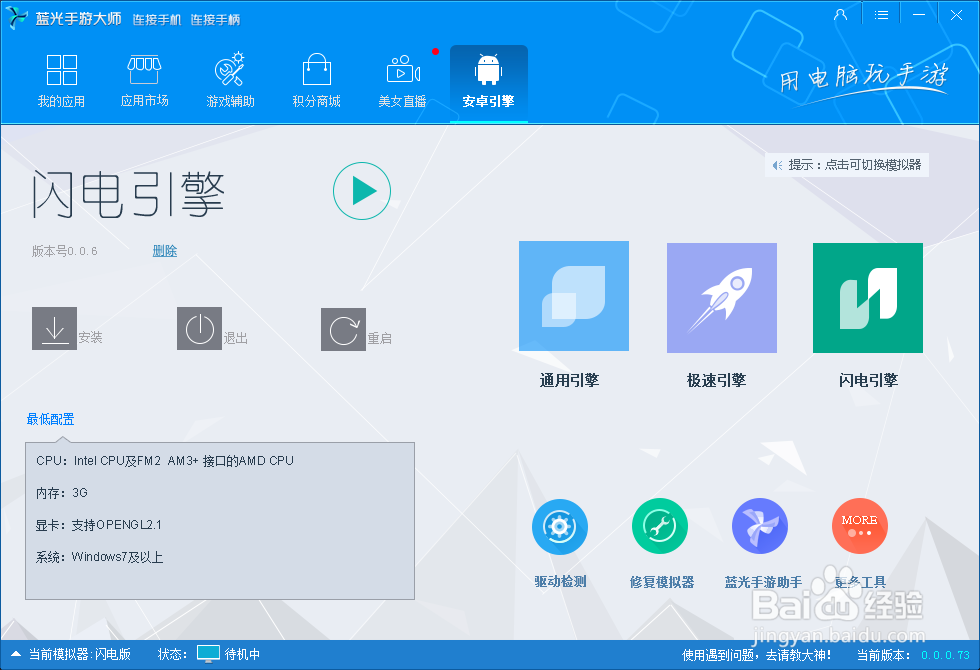Click the 安装 download icon
980x670 pixels.
[54, 328]
